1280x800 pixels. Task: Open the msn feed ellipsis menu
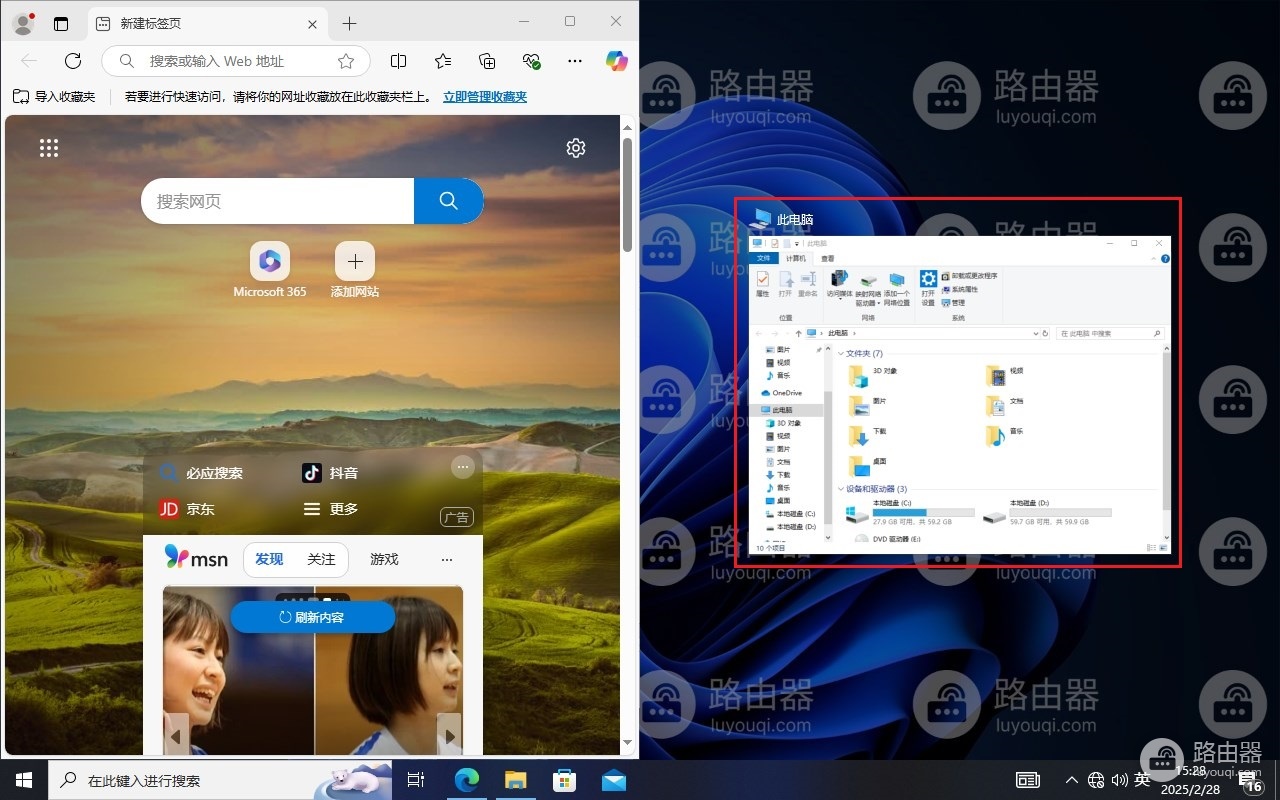(447, 559)
